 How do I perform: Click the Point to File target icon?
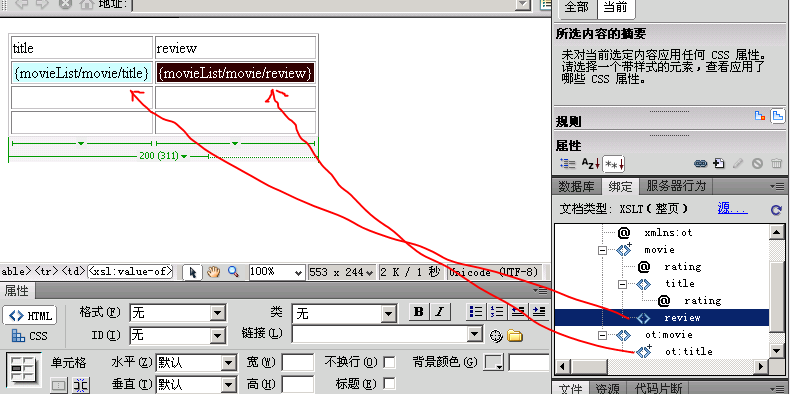496,335
